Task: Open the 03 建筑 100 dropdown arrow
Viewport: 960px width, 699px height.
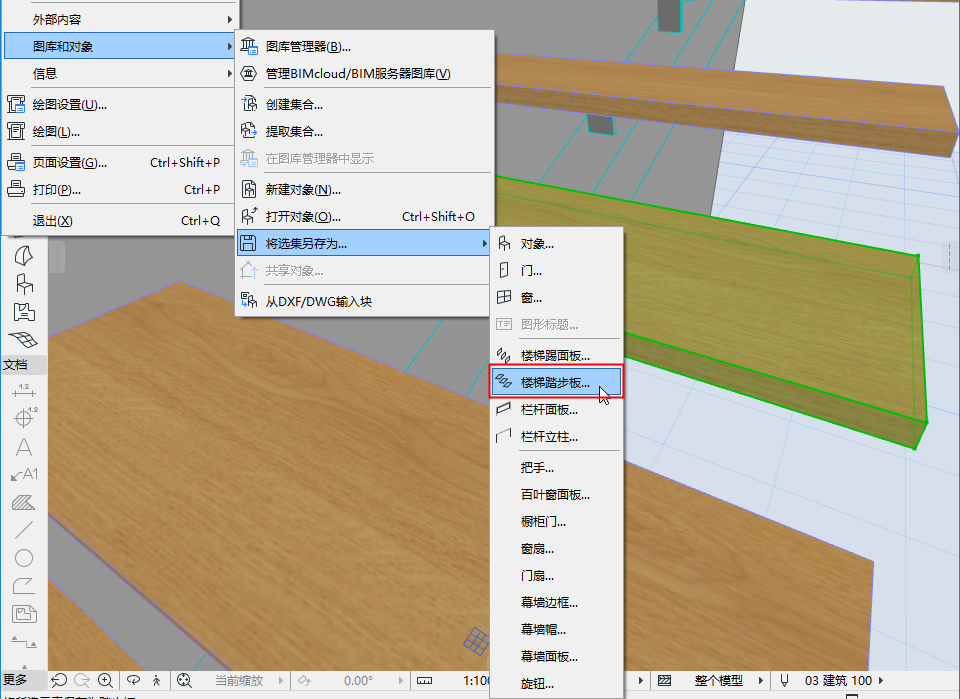Action: (x=880, y=680)
